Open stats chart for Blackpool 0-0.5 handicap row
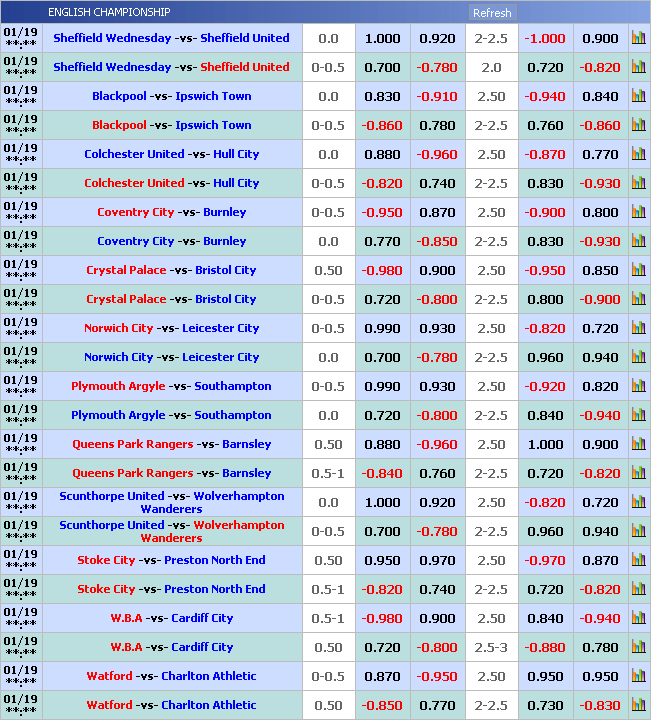651x720 pixels. coord(638,125)
